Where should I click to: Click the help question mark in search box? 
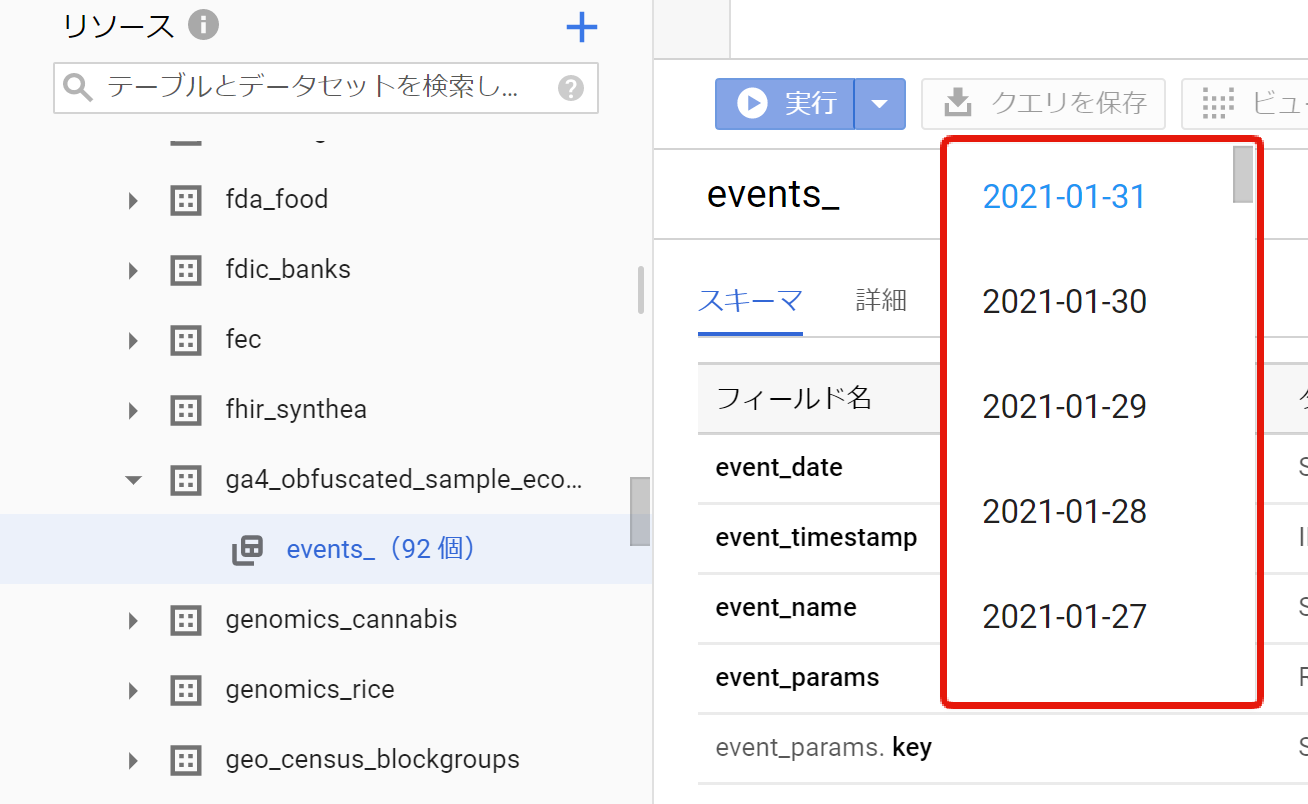(570, 88)
